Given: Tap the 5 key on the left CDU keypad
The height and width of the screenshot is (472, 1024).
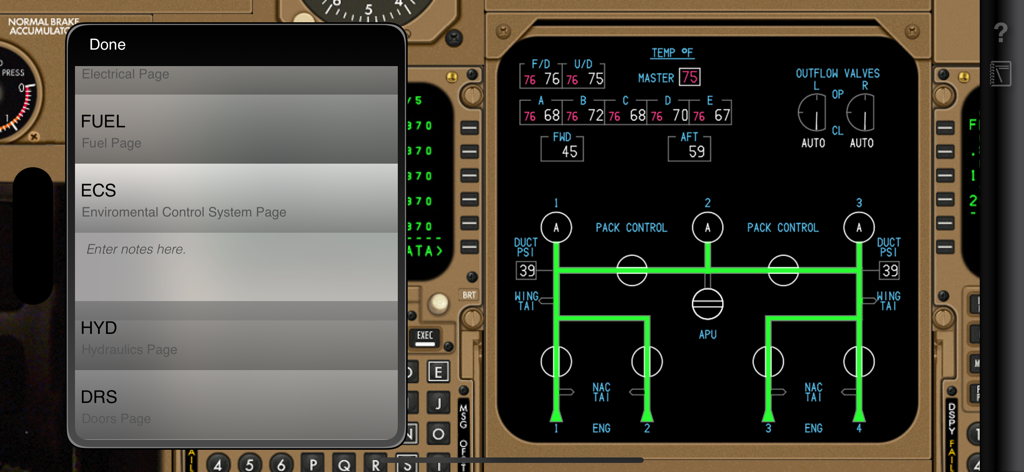Looking at the screenshot, I should [250, 464].
